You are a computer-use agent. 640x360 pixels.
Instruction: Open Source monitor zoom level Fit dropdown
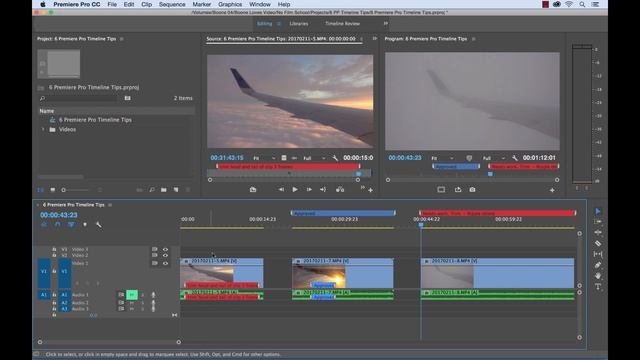pos(264,158)
